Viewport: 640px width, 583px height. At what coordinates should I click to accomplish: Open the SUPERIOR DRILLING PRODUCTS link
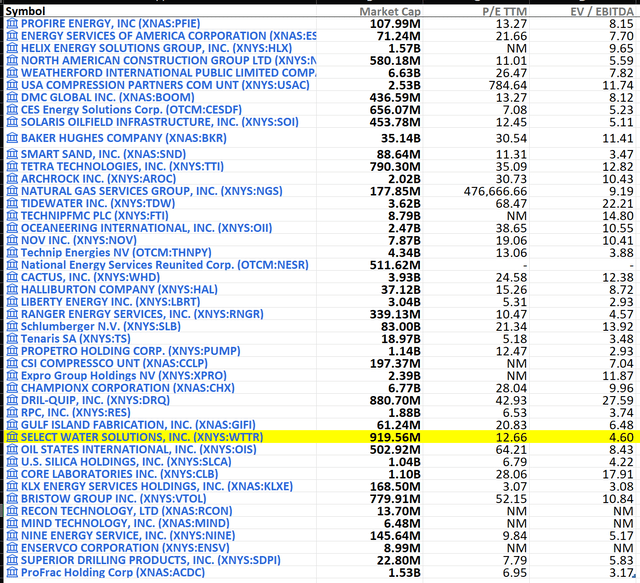[x=151, y=560]
